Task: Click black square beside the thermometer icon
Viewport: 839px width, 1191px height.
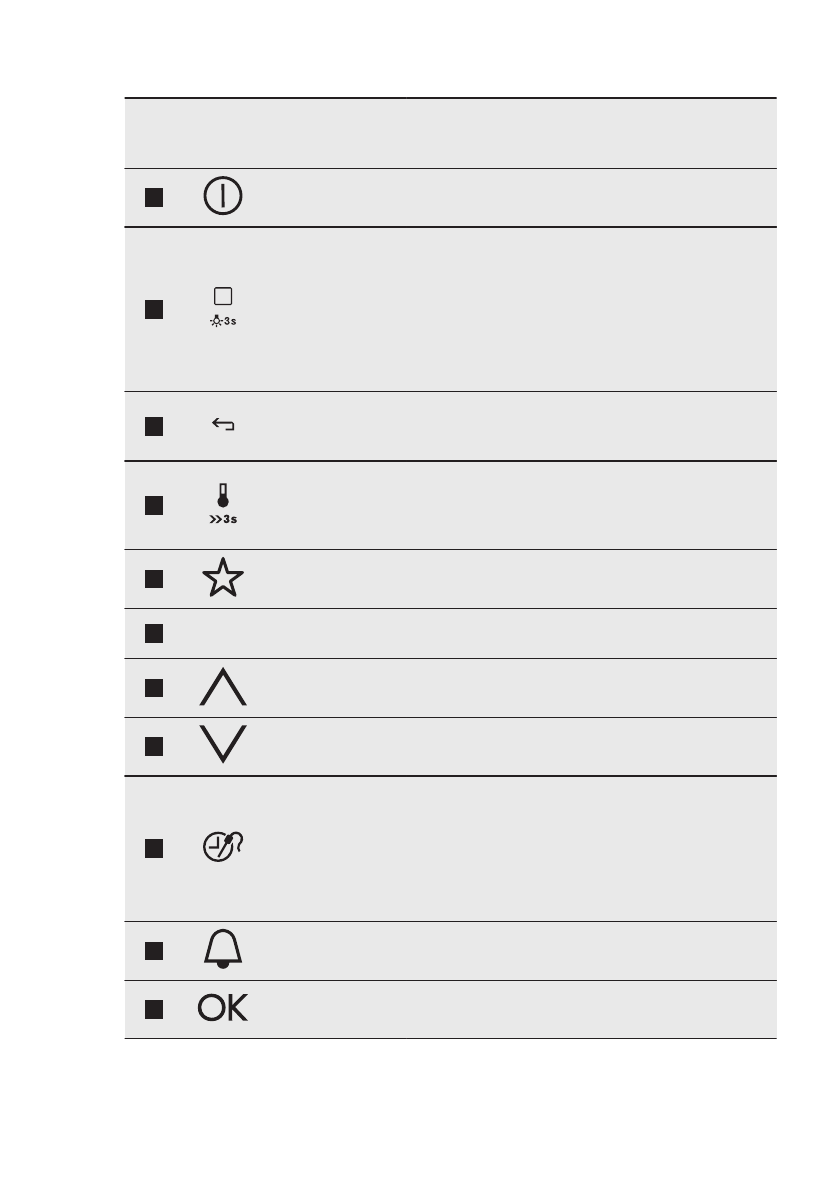Action: (x=153, y=505)
